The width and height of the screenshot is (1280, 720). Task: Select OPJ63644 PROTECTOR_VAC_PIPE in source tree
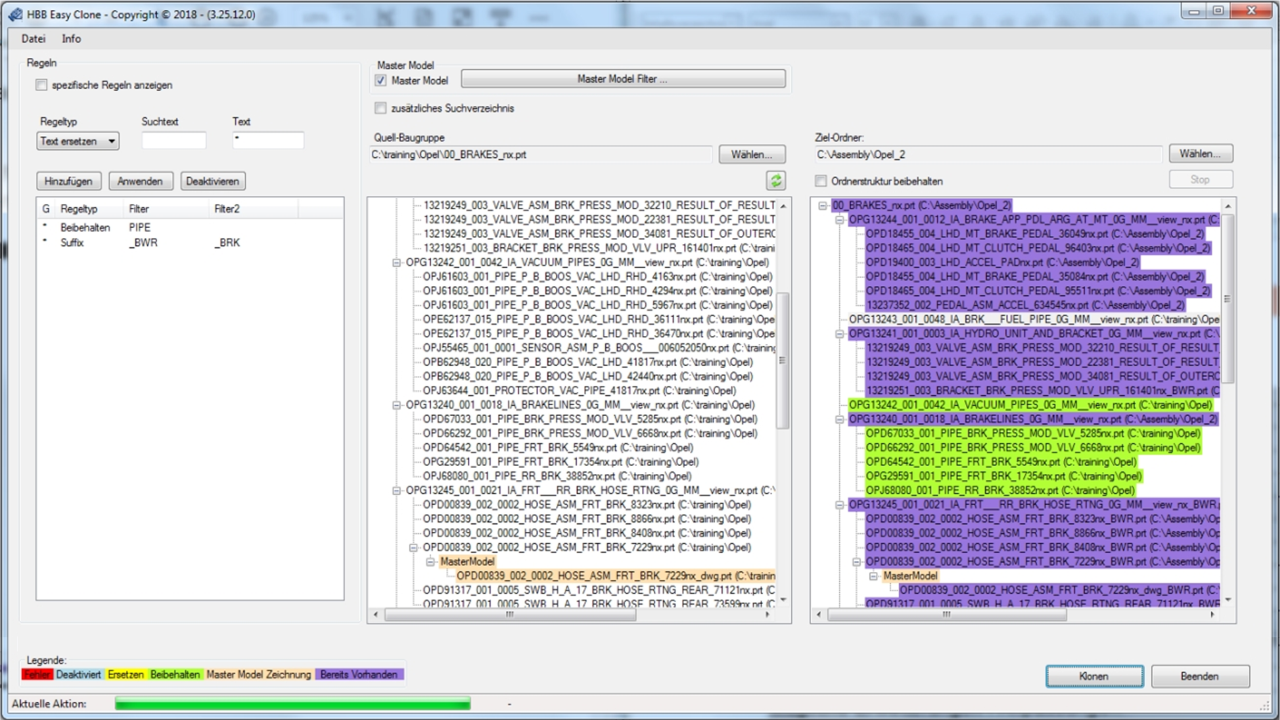579,391
